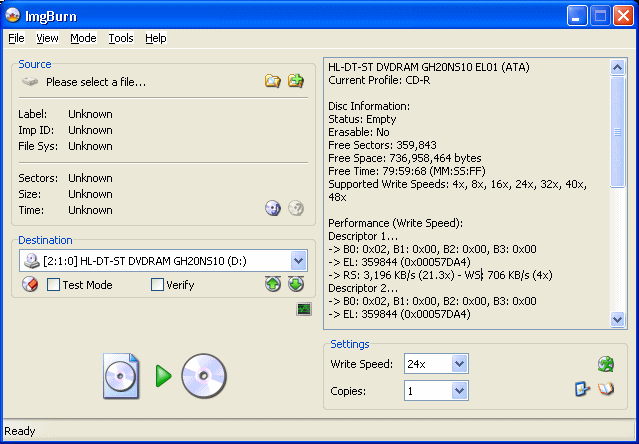Enable the Test Mode checkbox
639x444 pixels.
click(x=53, y=284)
